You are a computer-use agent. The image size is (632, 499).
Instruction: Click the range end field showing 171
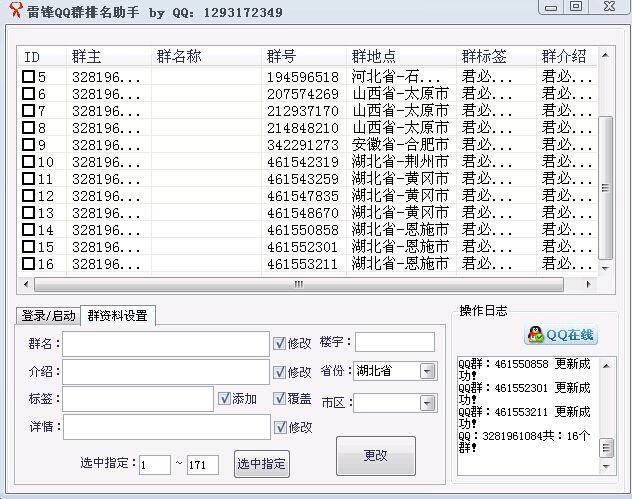click(203, 465)
